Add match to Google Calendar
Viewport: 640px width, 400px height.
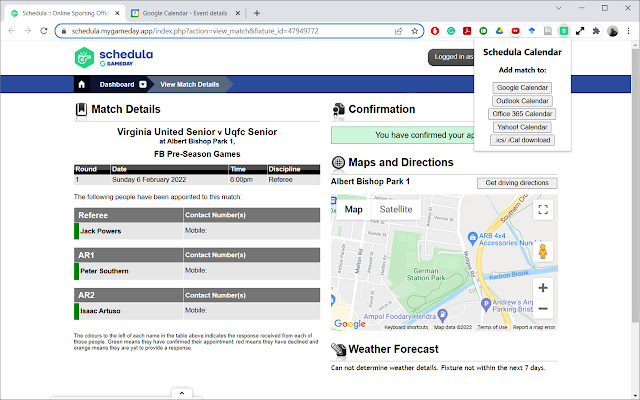[522, 88]
